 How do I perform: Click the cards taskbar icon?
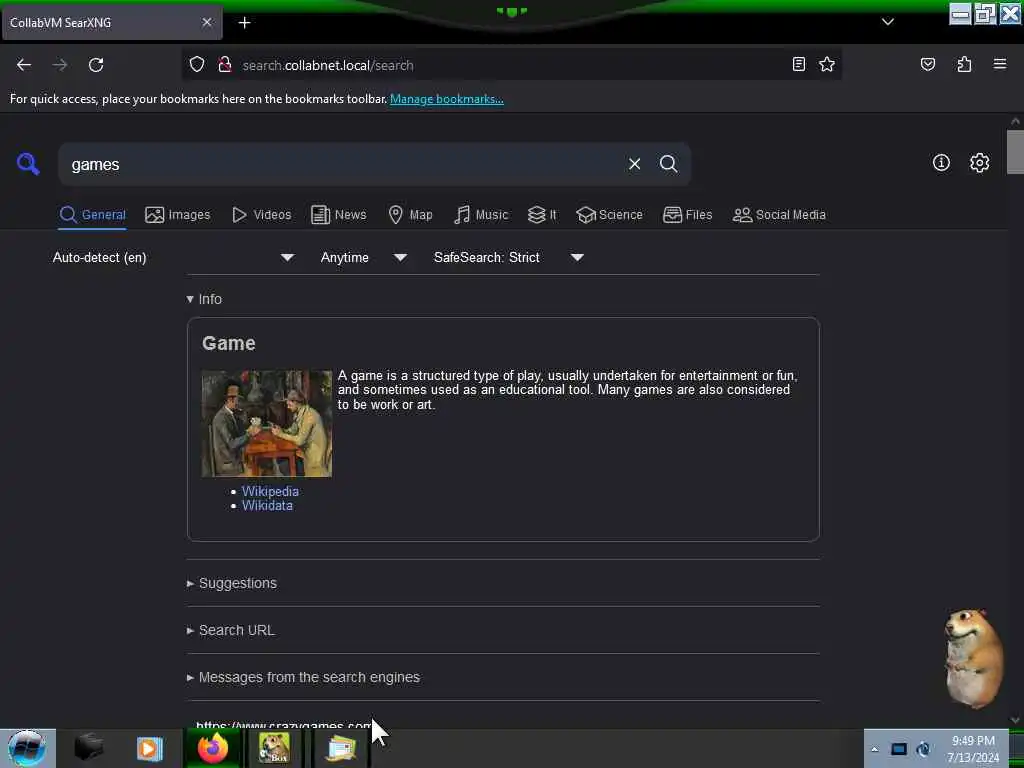(340, 748)
